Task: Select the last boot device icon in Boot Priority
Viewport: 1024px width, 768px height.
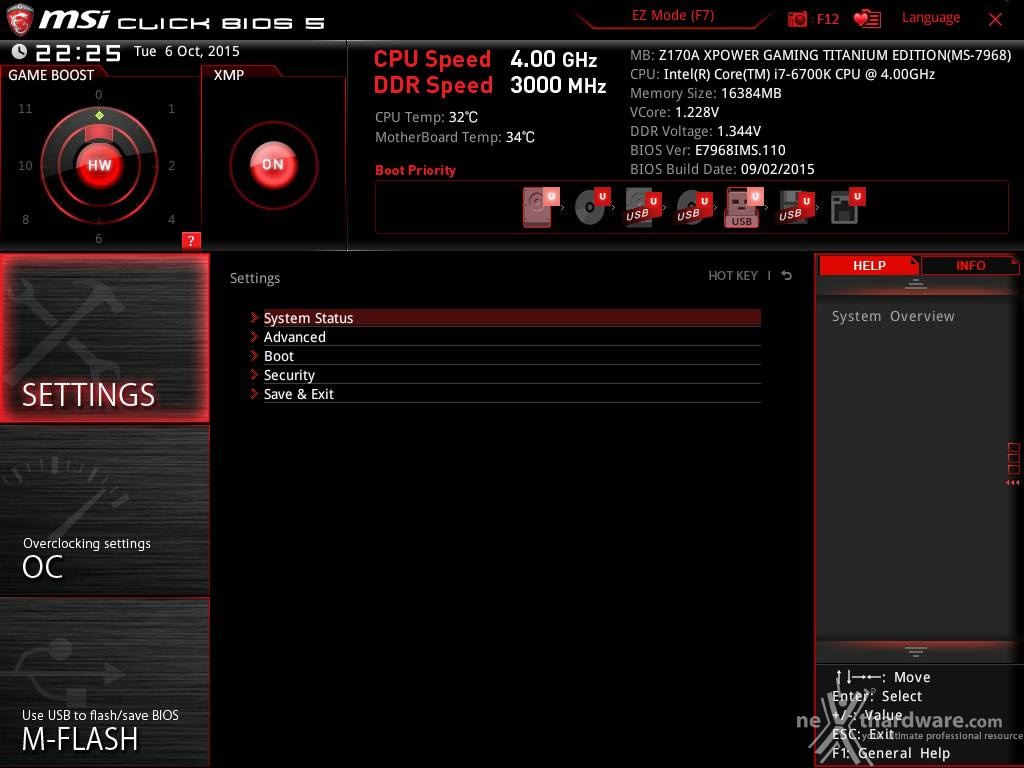Action: 847,207
